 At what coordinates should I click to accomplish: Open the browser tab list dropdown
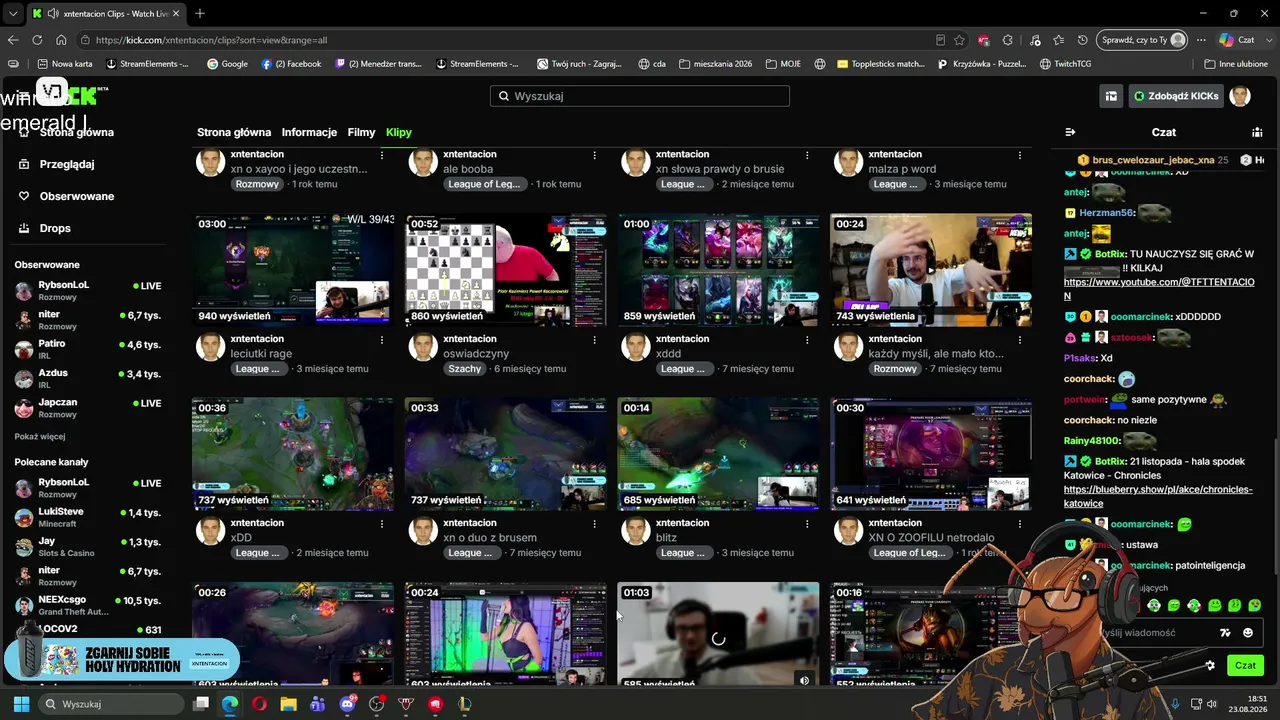(x=12, y=13)
